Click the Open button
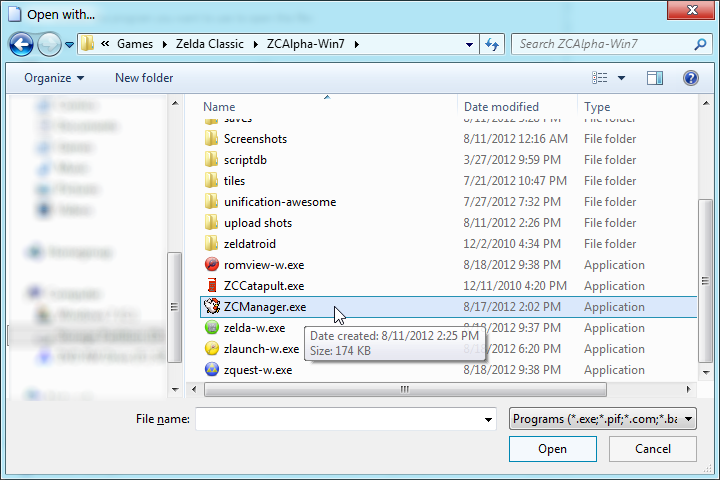720x480 pixels. click(552, 449)
